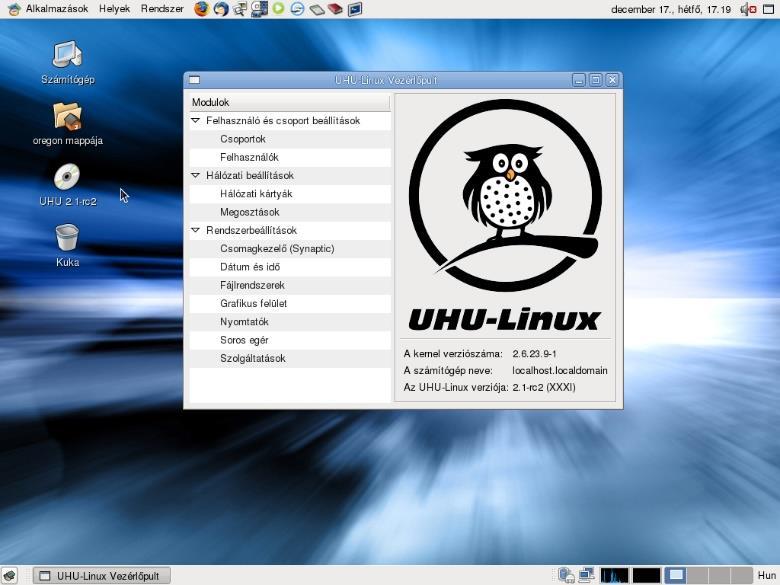Screen dimensions: 780x585
Task: Click the GNOME foot icon beside Alkalmazások
Action: (x=13, y=9)
